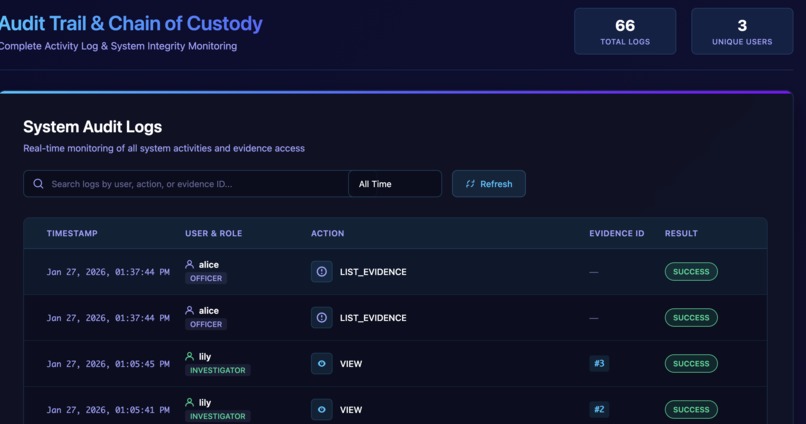
Task: Click the 3 Unique Users stat card
Action: click(742, 31)
